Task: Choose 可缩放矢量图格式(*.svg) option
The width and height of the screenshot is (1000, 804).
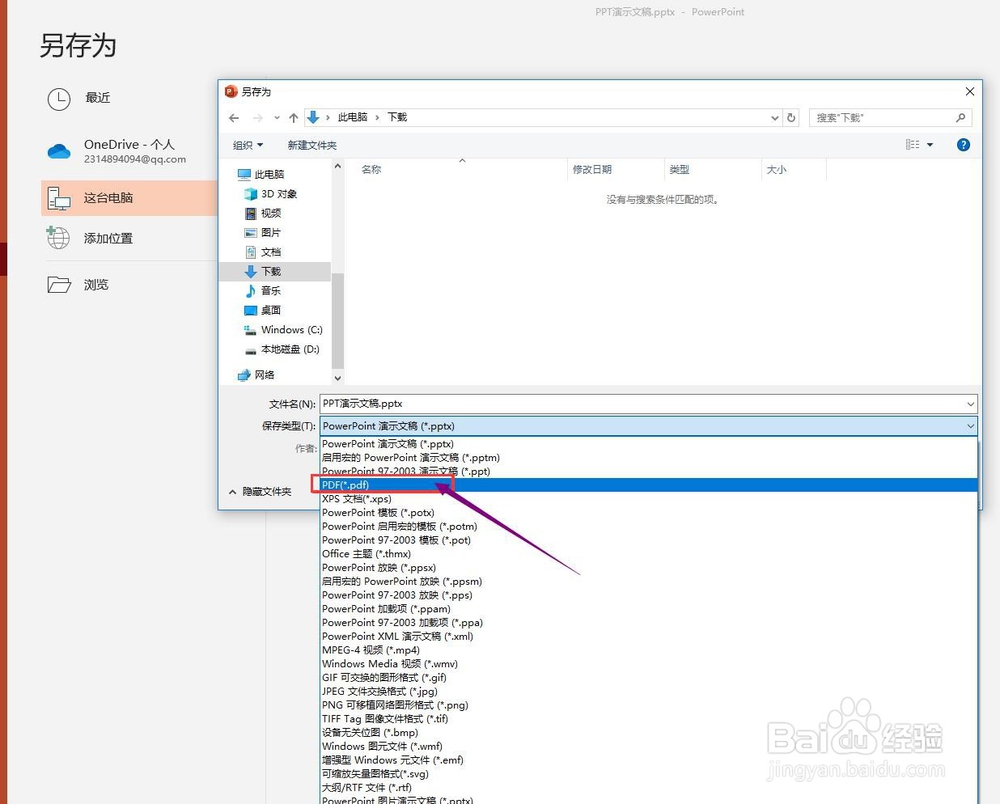Action: (649, 774)
